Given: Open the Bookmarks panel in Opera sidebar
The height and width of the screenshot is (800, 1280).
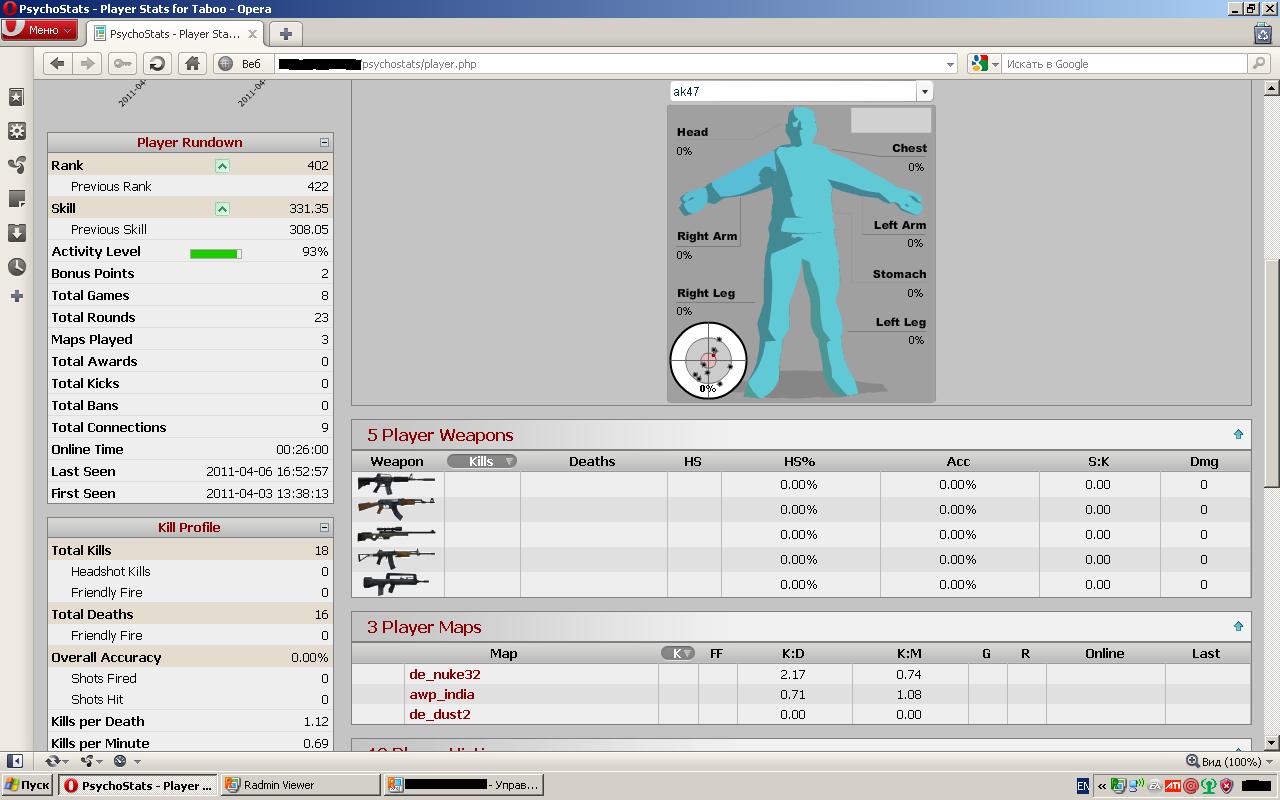Looking at the screenshot, I should (16, 97).
